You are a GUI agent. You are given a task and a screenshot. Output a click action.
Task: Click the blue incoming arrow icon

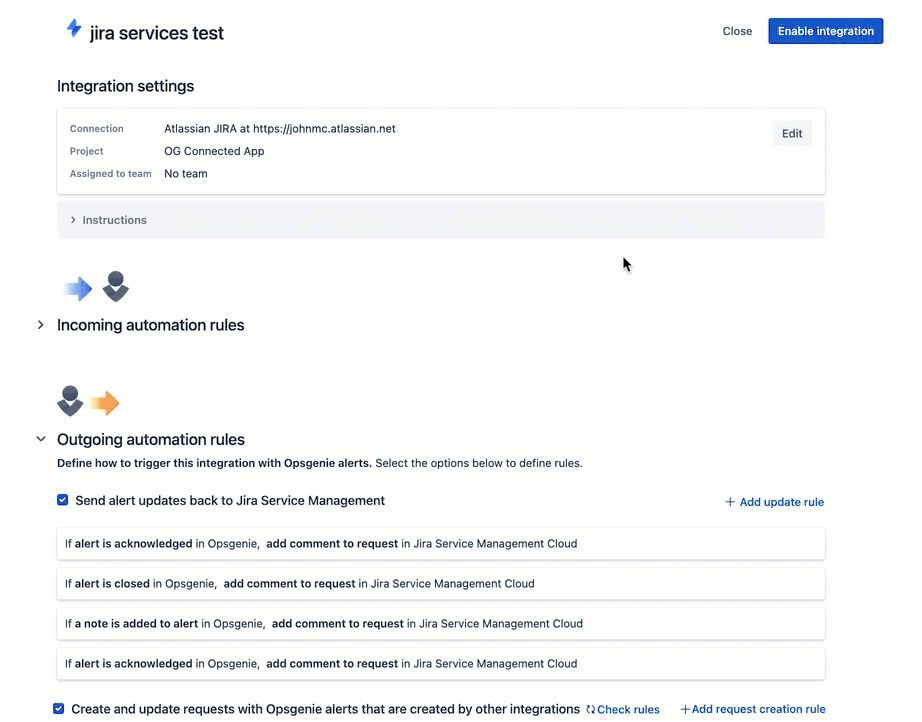click(78, 289)
